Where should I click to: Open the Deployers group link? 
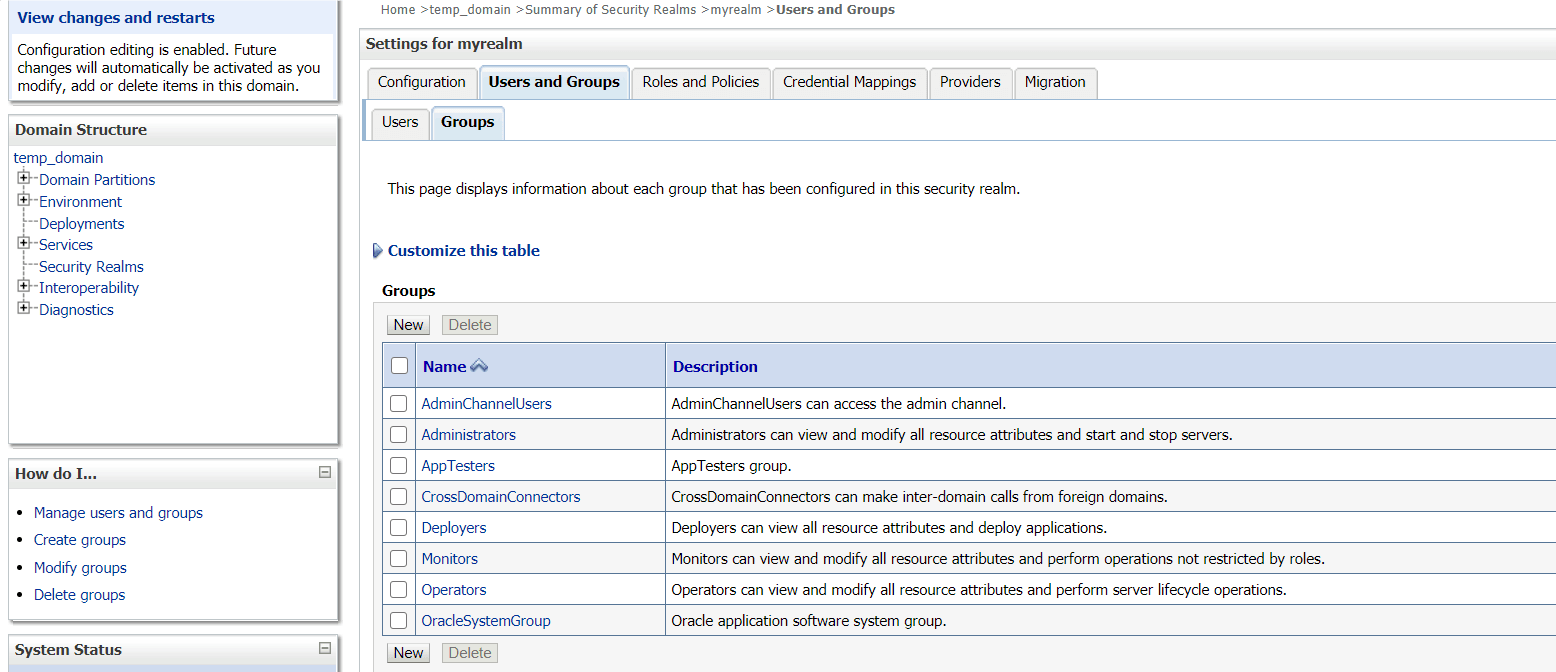click(454, 528)
